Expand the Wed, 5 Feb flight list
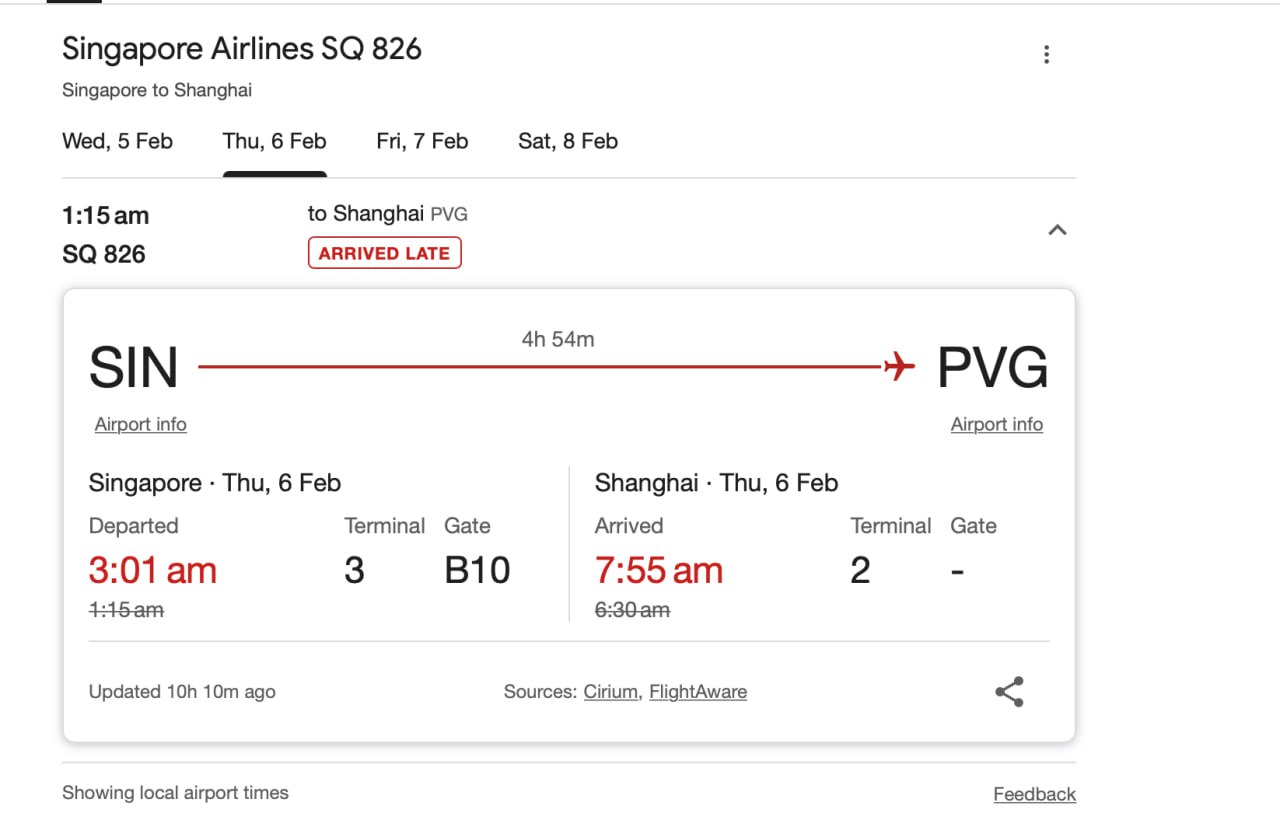The height and width of the screenshot is (827, 1280). [x=117, y=141]
